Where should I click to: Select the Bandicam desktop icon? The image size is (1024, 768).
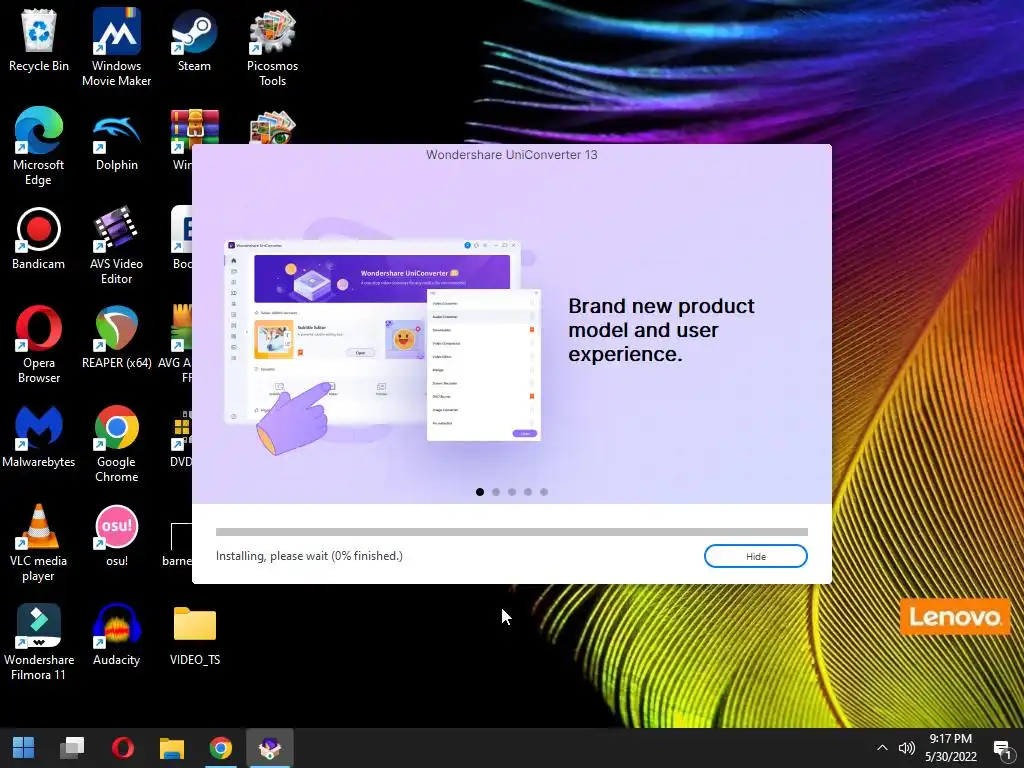coord(39,238)
